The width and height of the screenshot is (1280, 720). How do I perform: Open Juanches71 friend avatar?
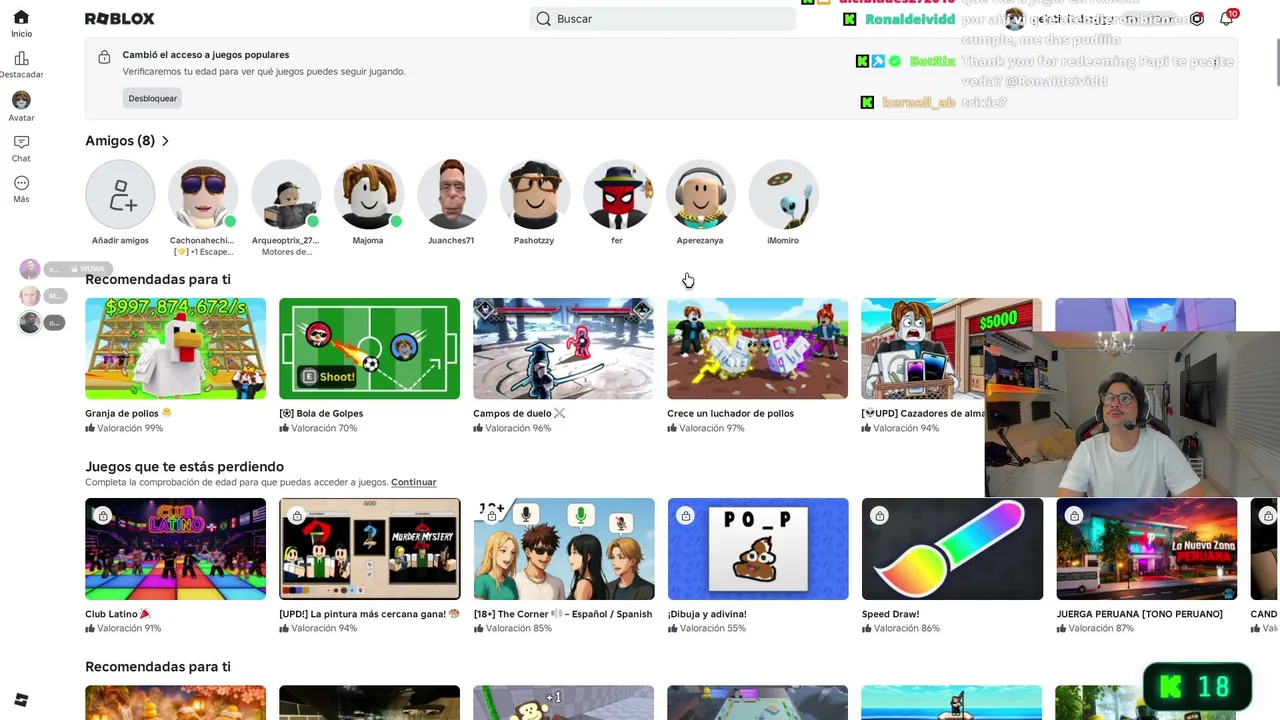pos(452,194)
